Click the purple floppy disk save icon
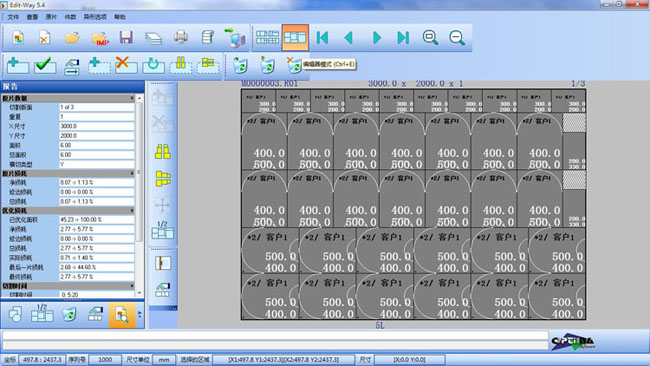Viewport: 650px width, 366px height. click(x=126, y=37)
